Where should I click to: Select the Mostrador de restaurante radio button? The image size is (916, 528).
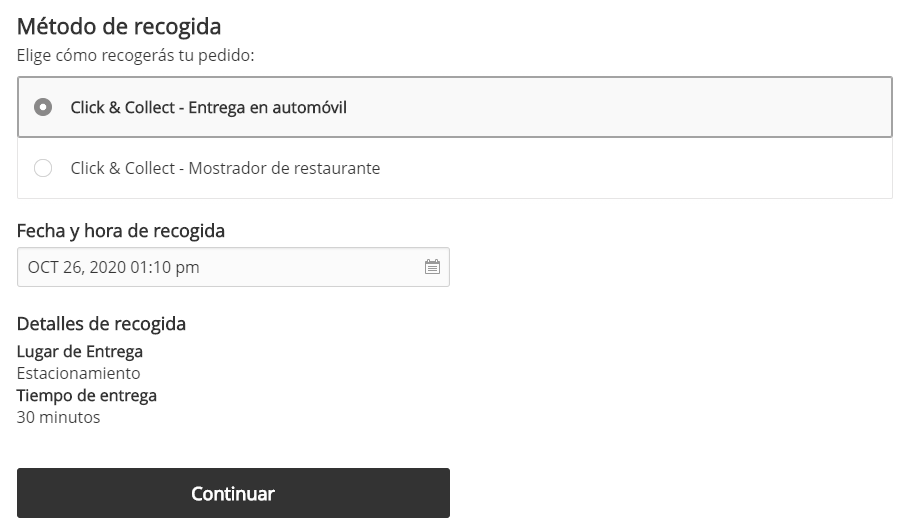coord(43,168)
